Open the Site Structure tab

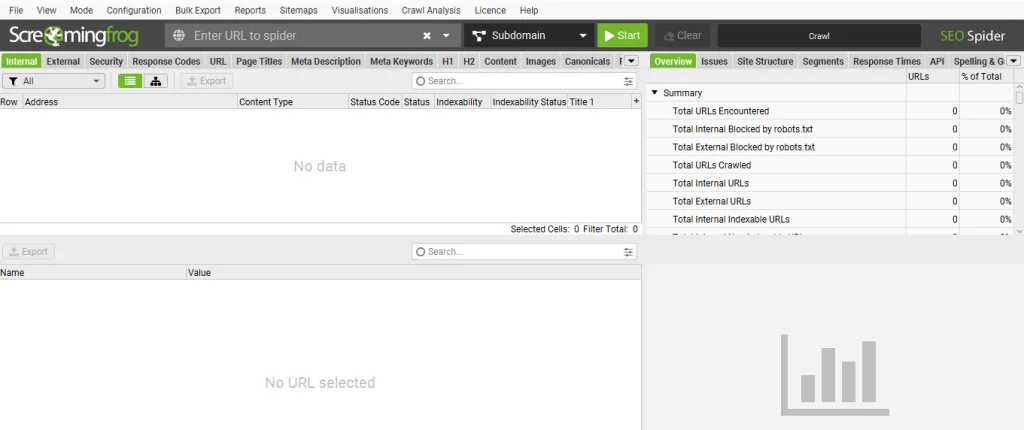pyautogui.click(x=764, y=61)
